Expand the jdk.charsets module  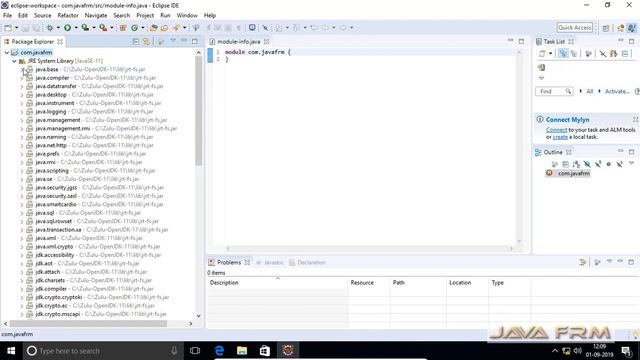click(22, 280)
